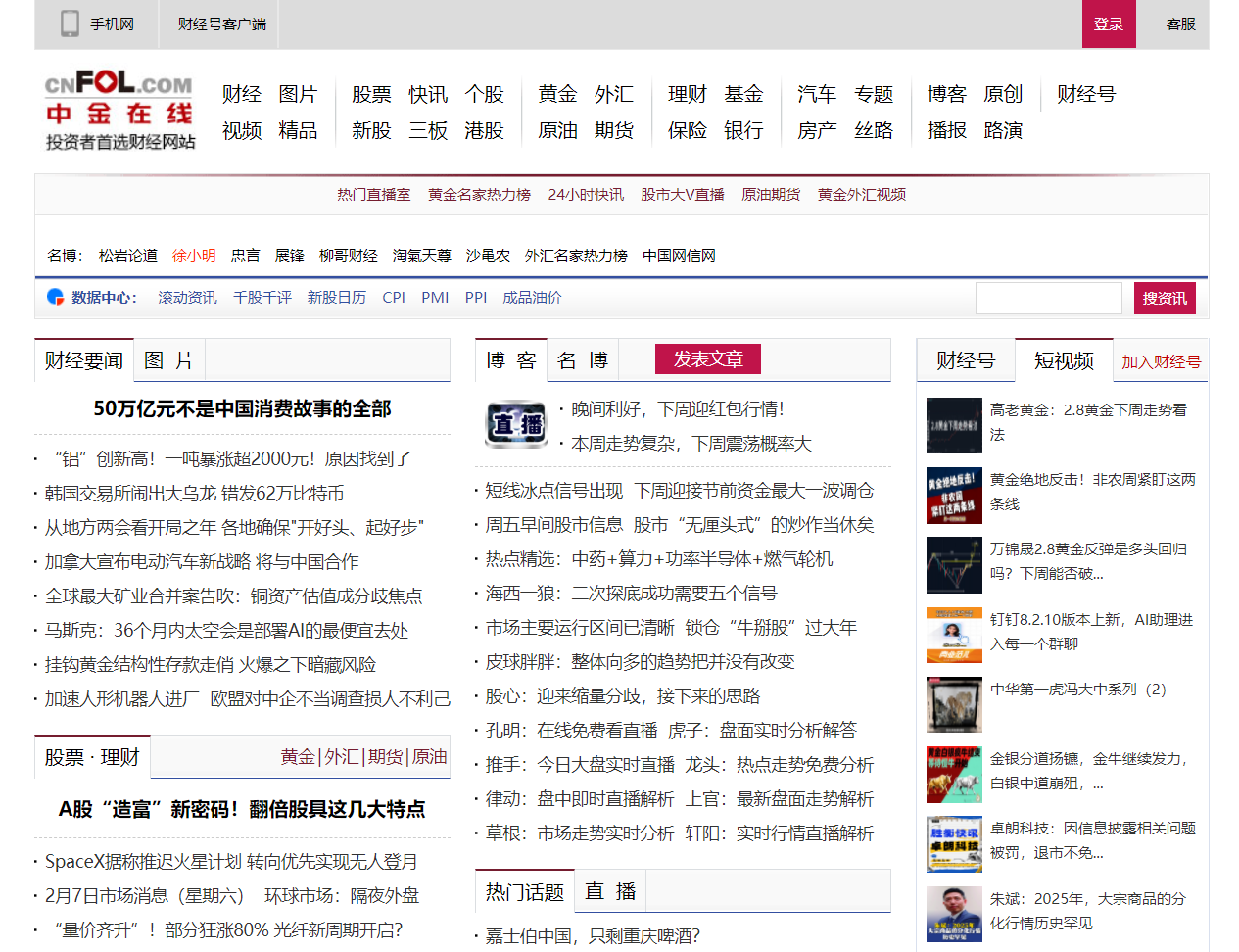This screenshot has width=1239, height=952.
Task: Click the 朱斌 2025年 video thumbnail
Action: [954, 914]
